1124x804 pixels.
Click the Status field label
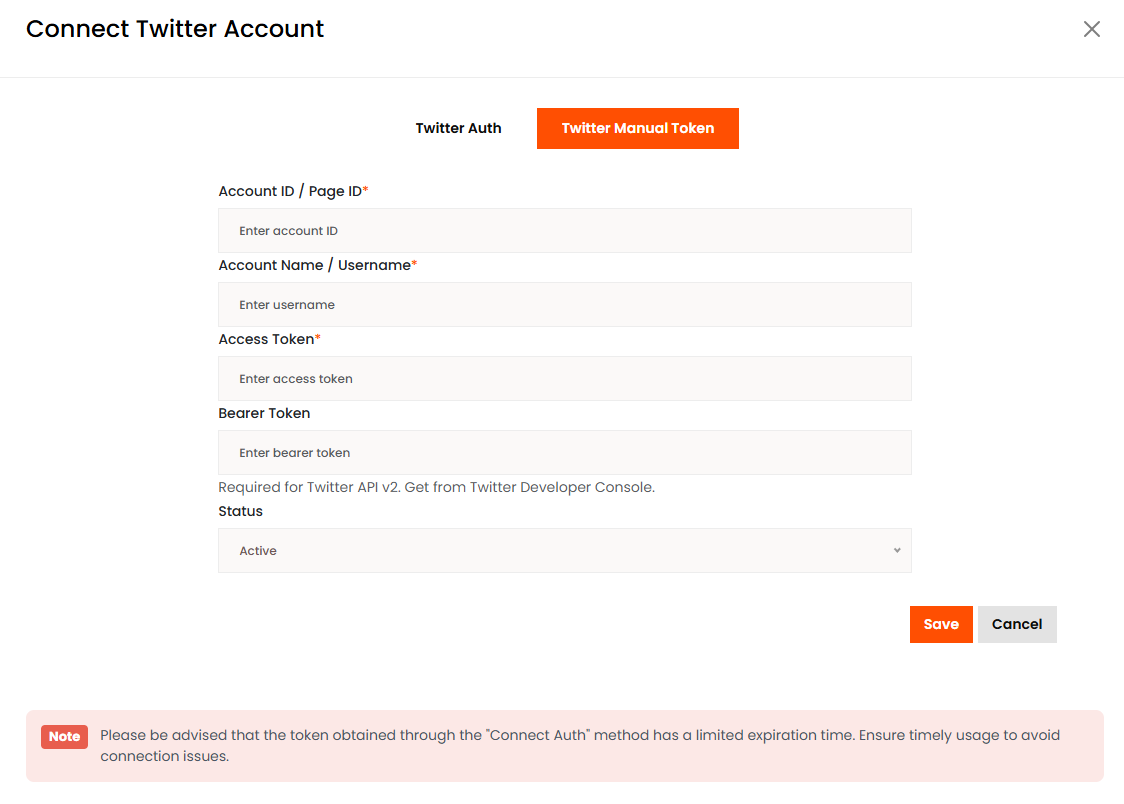tap(240, 511)
